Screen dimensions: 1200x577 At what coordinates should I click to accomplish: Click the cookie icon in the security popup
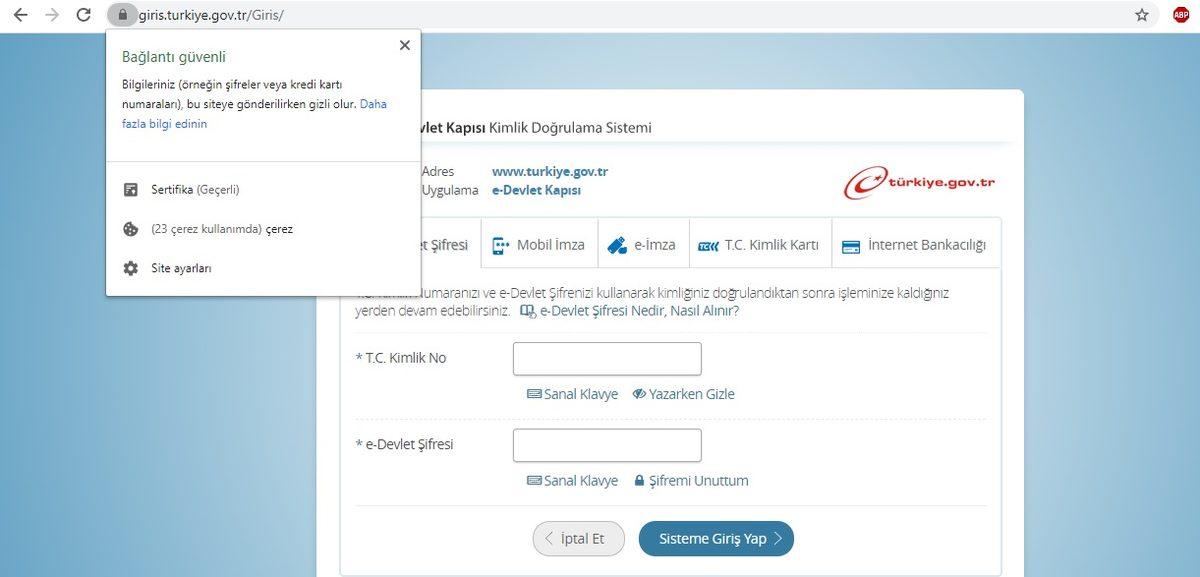[130, 228]
